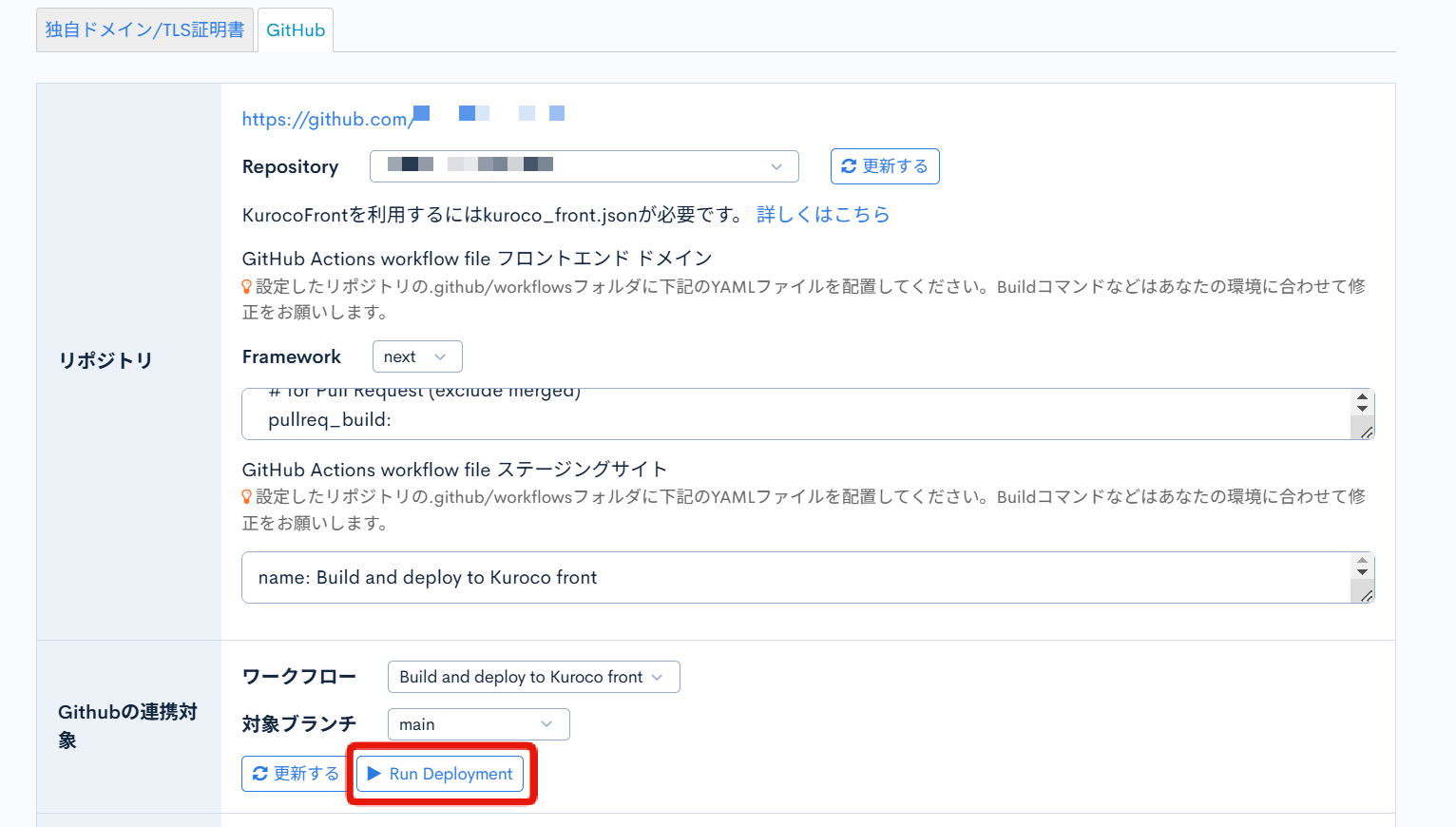Open the Framework dropdown showing next

[x=416, y=356]
